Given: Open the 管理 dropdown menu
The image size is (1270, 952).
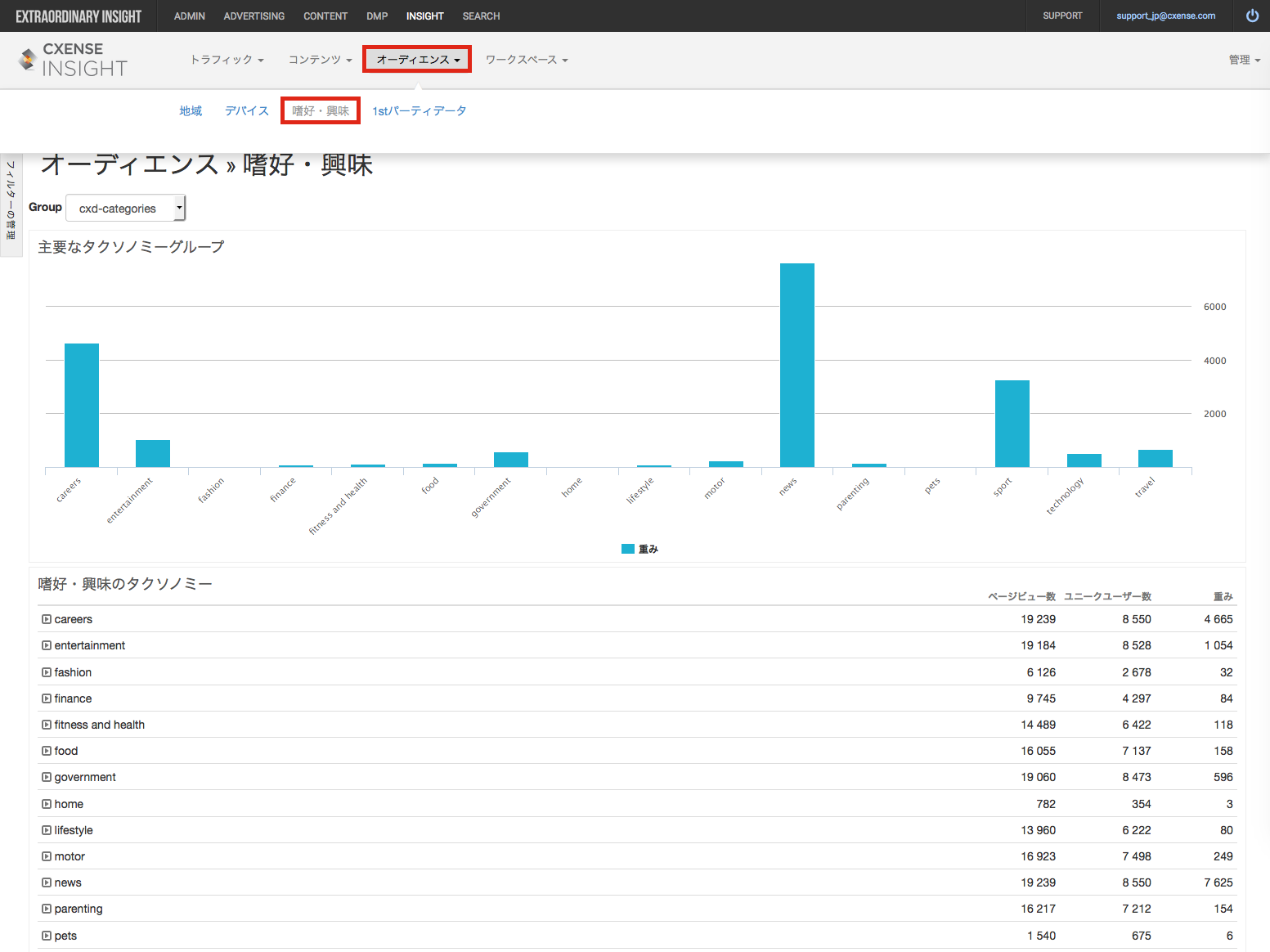Looking at the screenshot, I should click(1244, 60).
